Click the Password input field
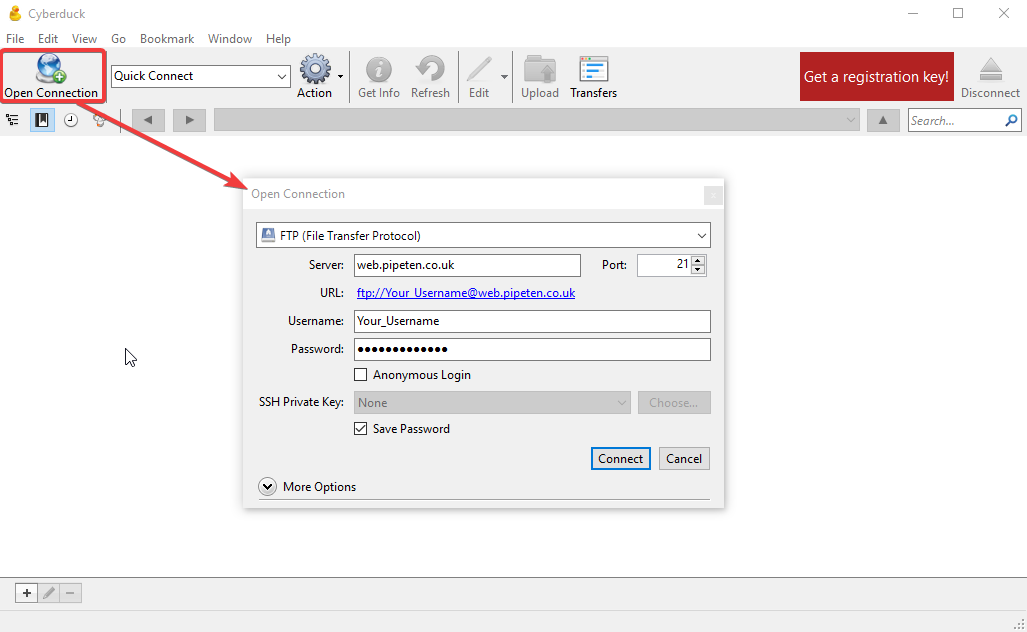This screenshot has height=632, width=1027. point(532,349)
